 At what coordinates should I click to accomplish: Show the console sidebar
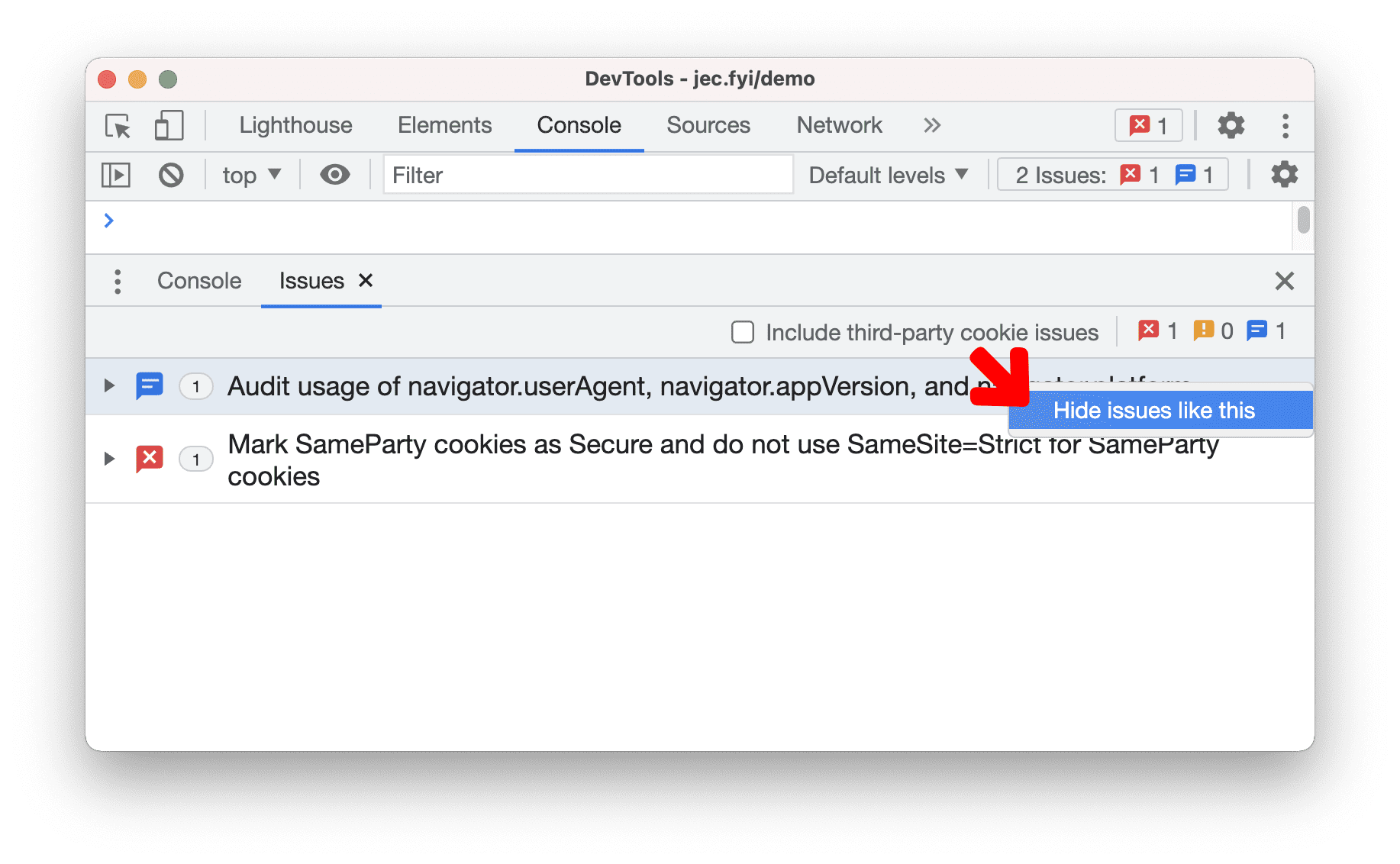[x=116, y=175]
